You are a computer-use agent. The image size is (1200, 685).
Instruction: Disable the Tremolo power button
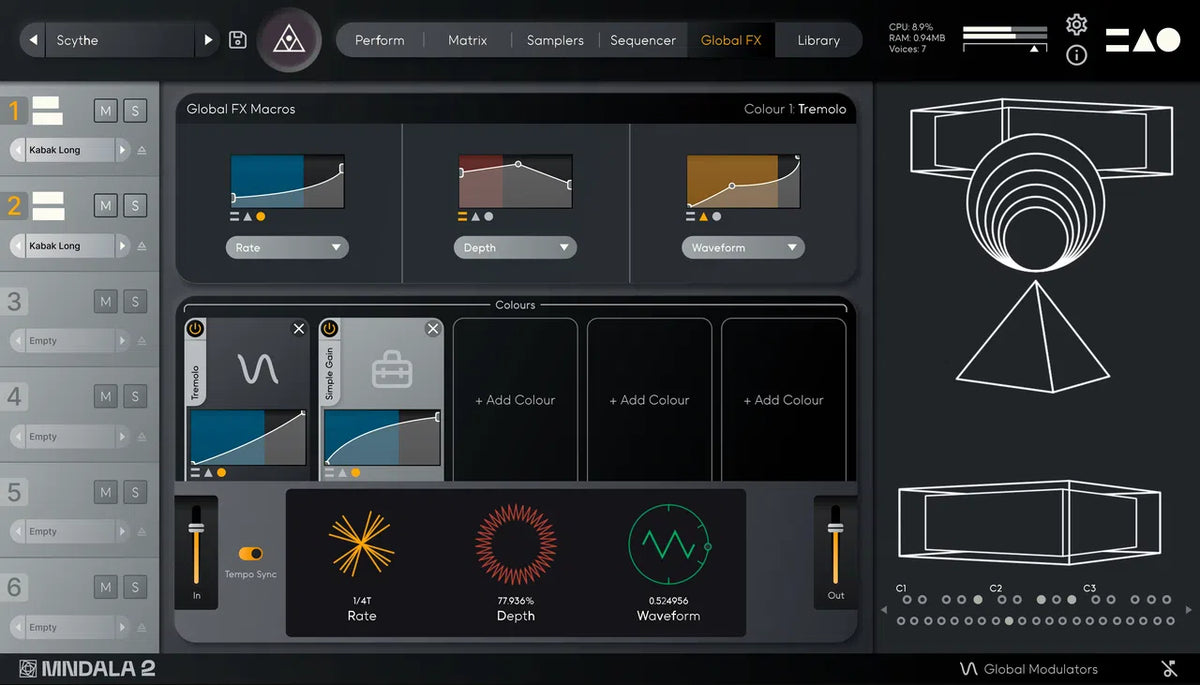pyautogui.click(x=195, y=328)
